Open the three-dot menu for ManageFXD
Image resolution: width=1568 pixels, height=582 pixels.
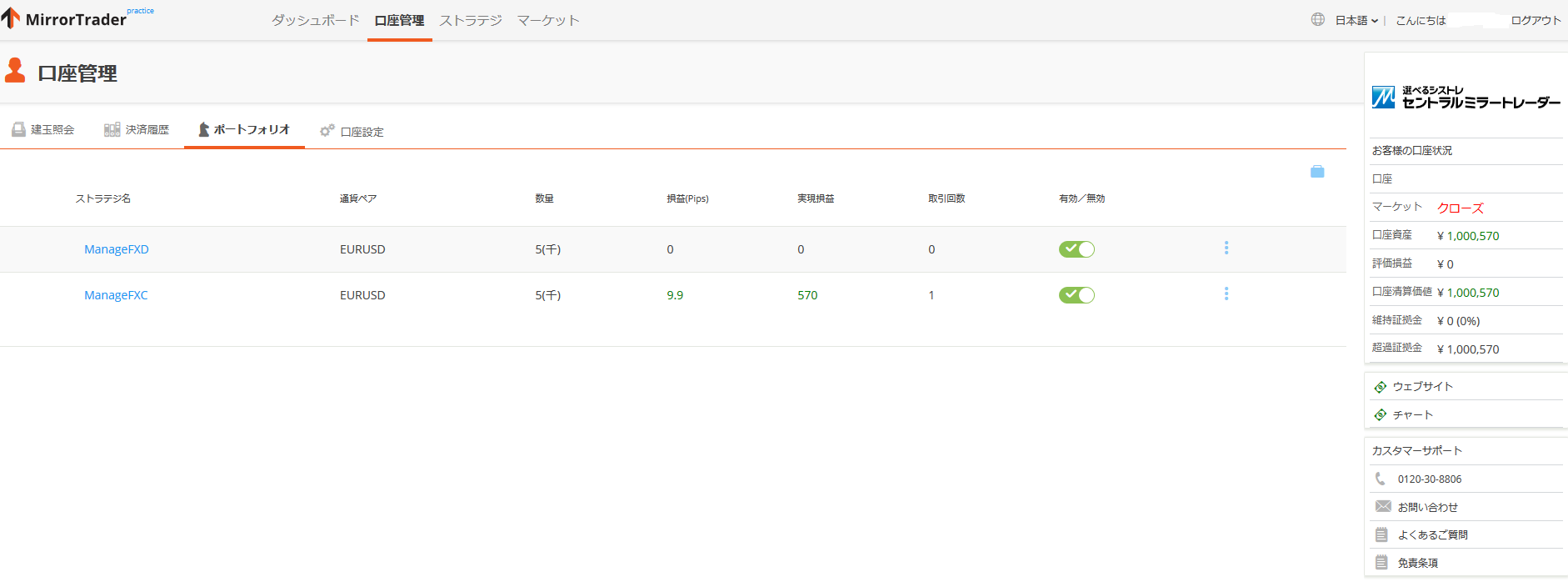[1226, 248]
